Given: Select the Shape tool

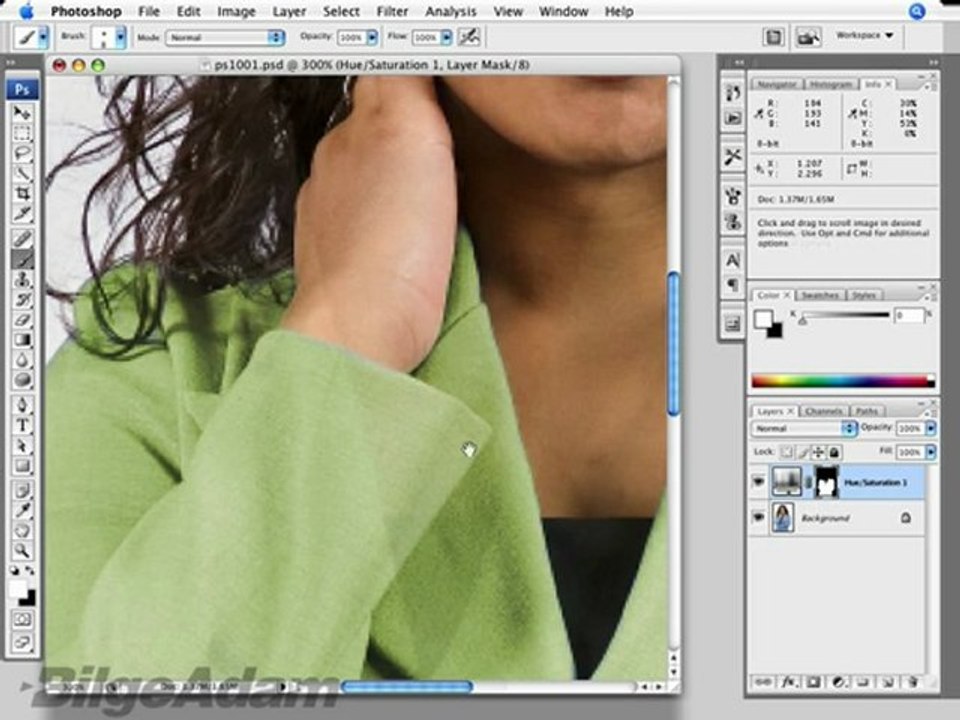Looking at the screenshot, I should tap(22, 465).
